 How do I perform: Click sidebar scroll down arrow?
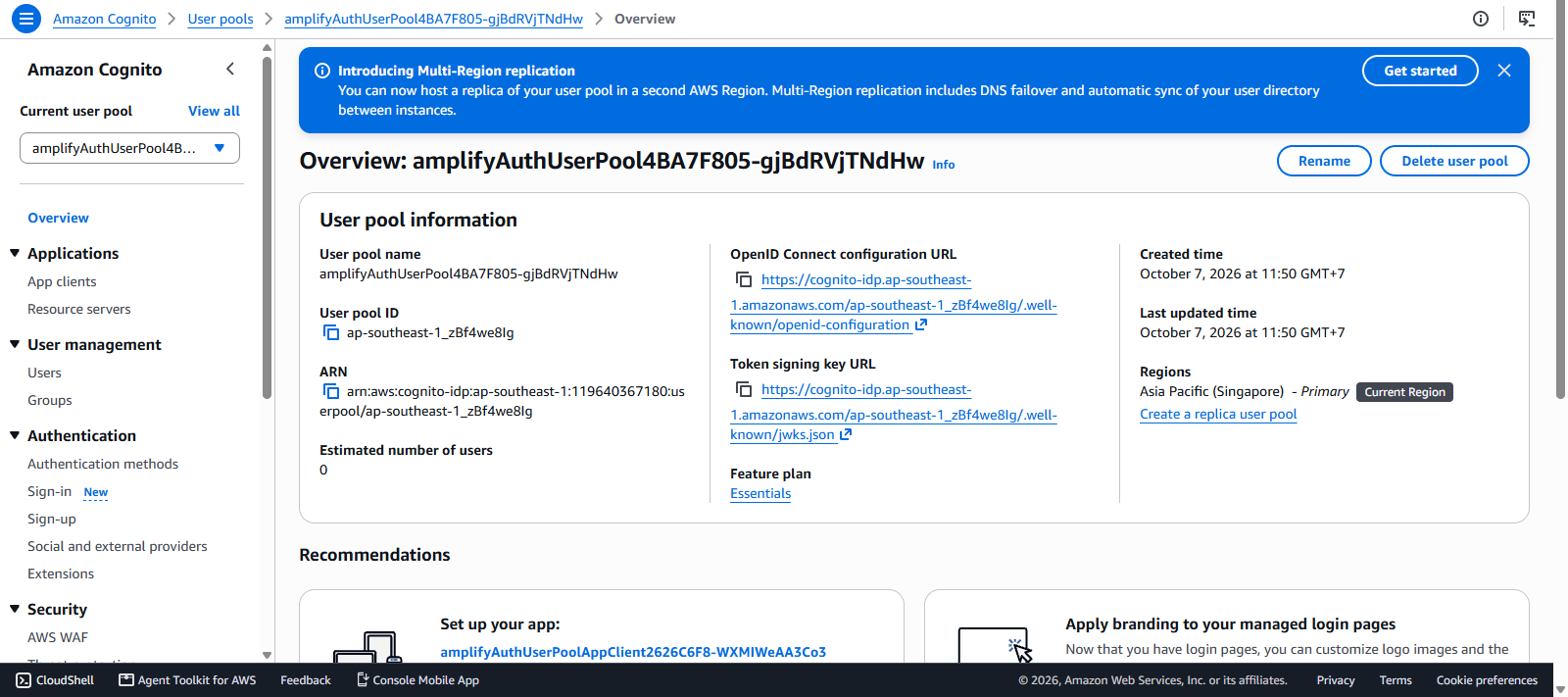pyautogui.click(x=267, y=655)
